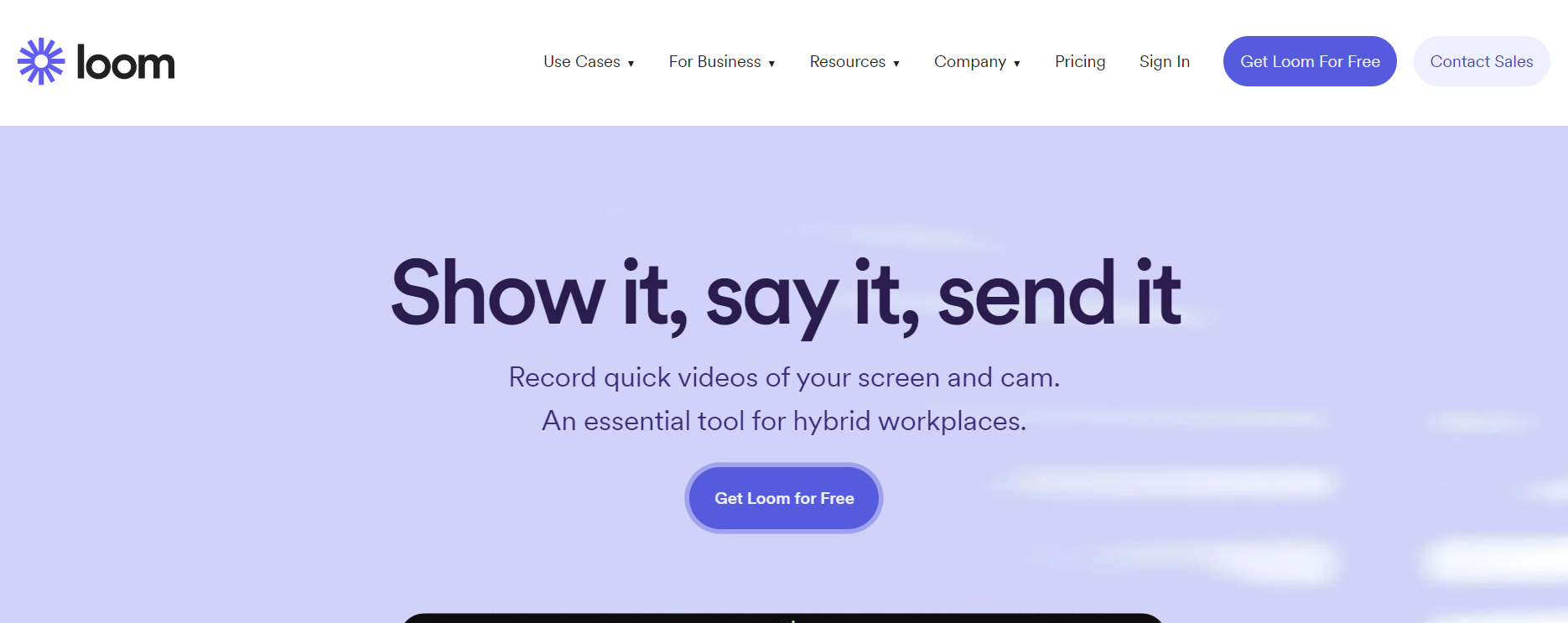Expand the Resources dropdown arrow

896,64
